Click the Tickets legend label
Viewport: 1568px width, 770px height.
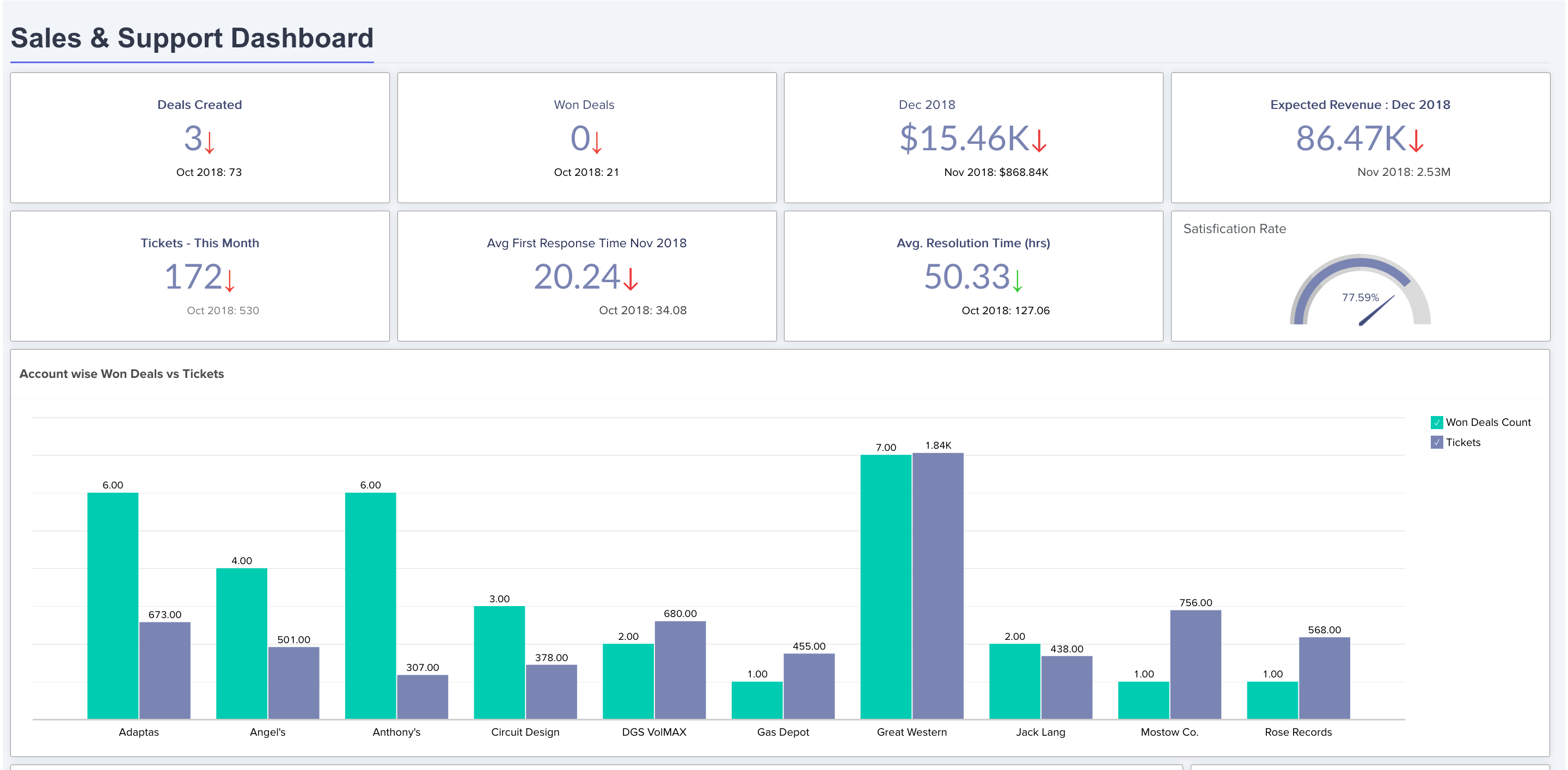(1463, 443)
